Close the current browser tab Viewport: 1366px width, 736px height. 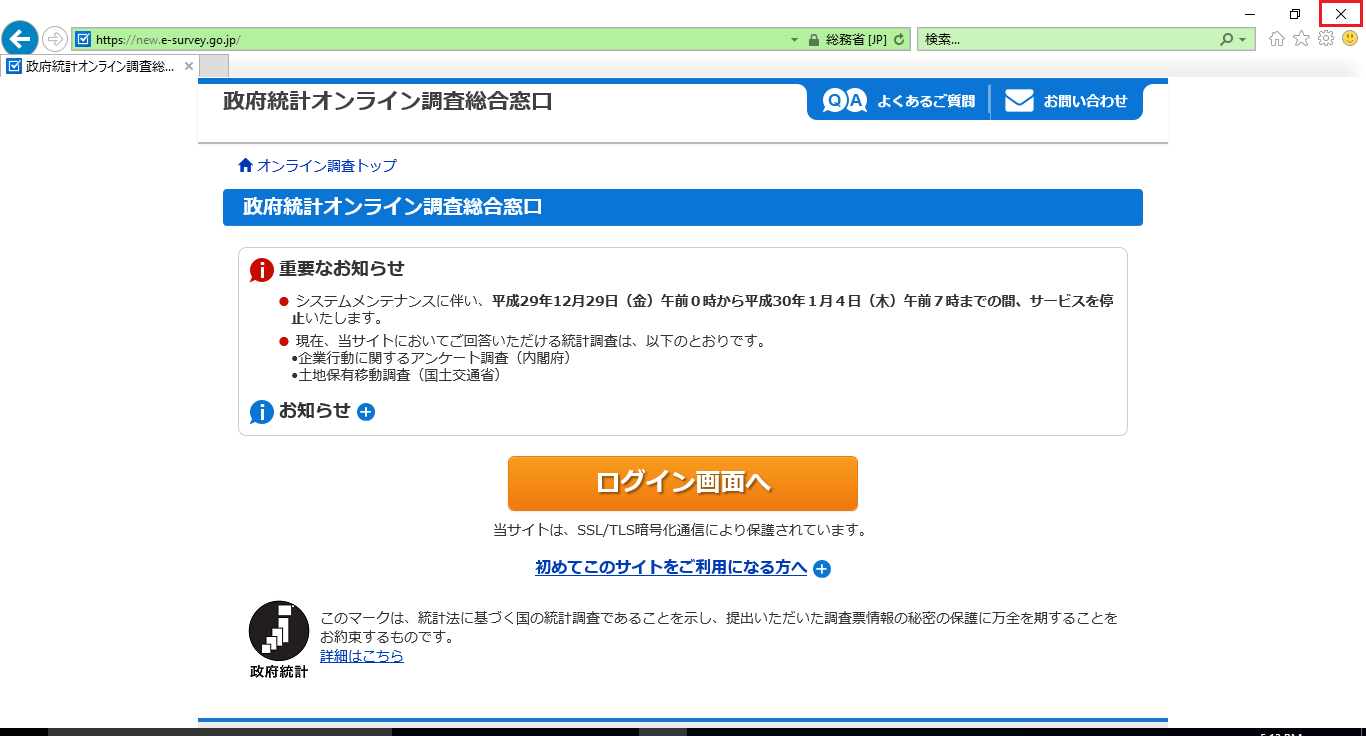coord(189,66)
